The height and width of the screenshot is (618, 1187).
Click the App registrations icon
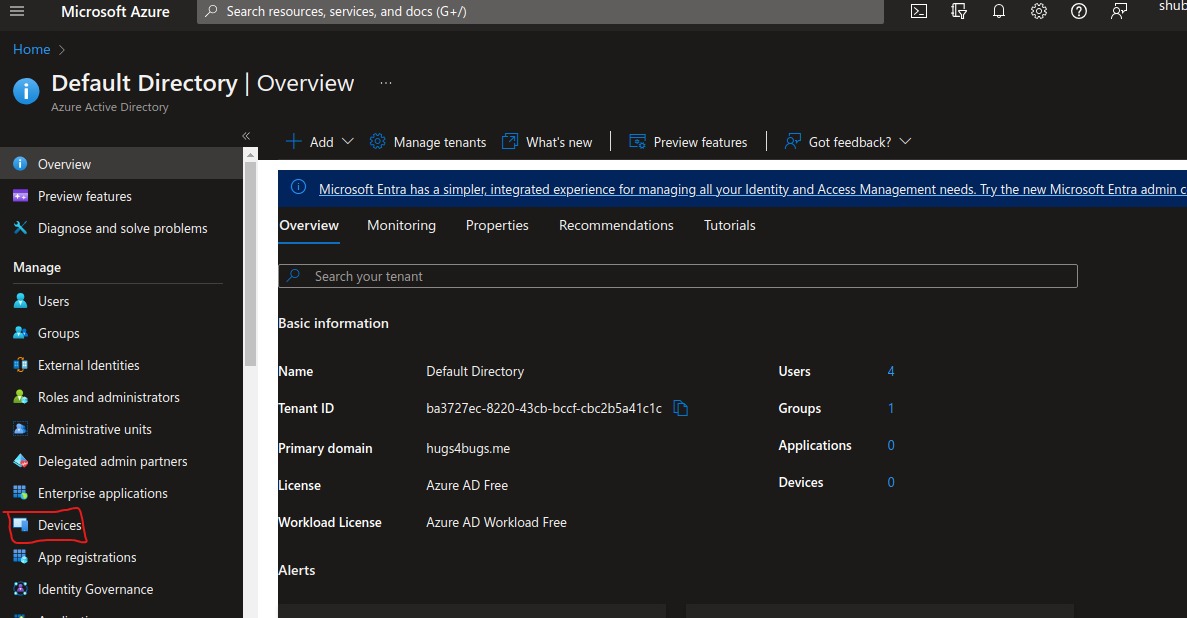20,557
